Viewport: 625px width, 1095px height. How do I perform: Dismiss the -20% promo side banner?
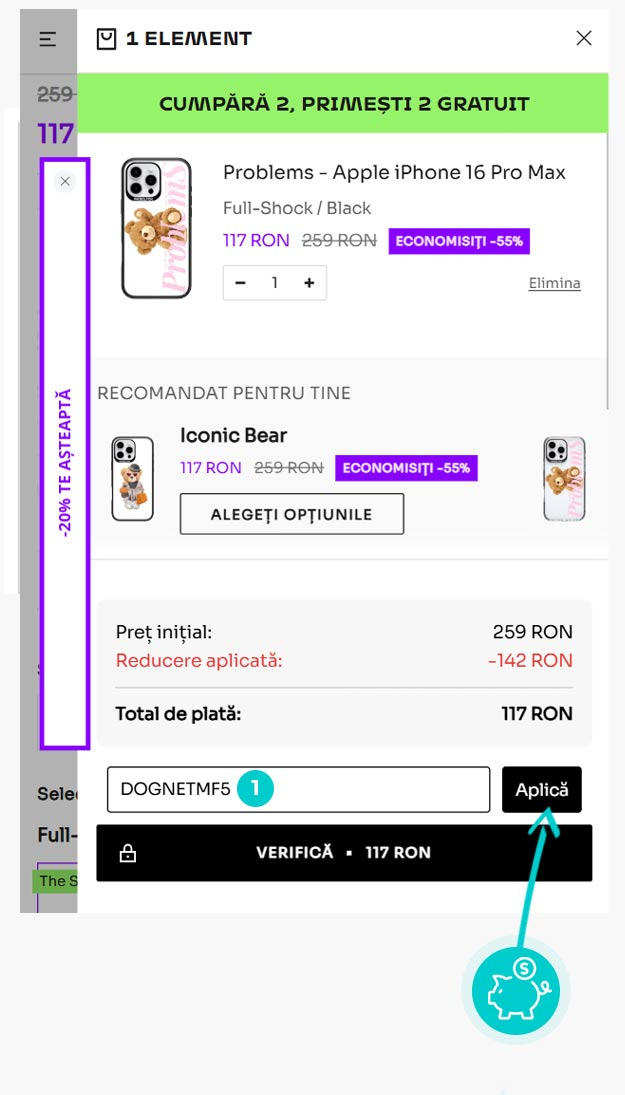(65, 181)
